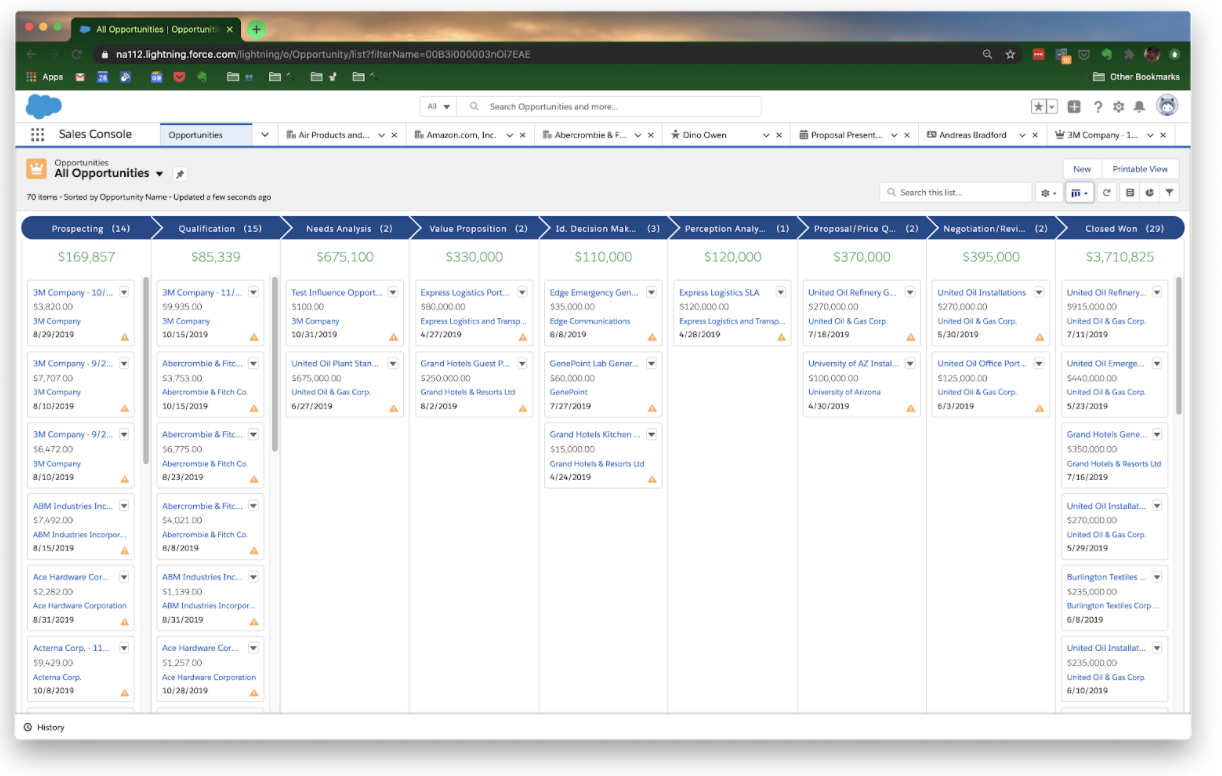Open Salesforce Help question mark
1222x776 pixels.
click(1098, 107)
